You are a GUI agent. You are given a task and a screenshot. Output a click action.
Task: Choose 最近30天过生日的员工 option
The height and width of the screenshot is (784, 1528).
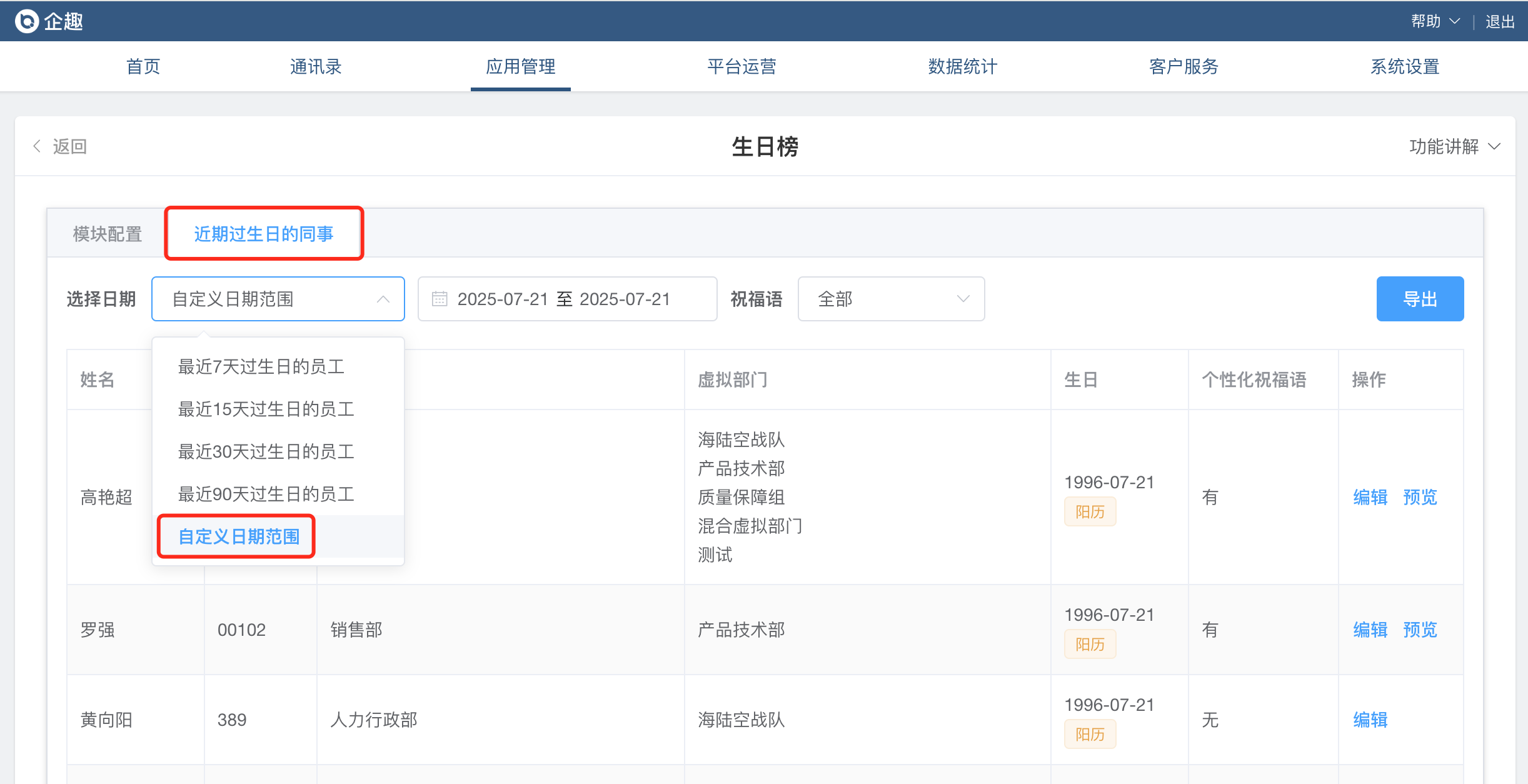266,451
